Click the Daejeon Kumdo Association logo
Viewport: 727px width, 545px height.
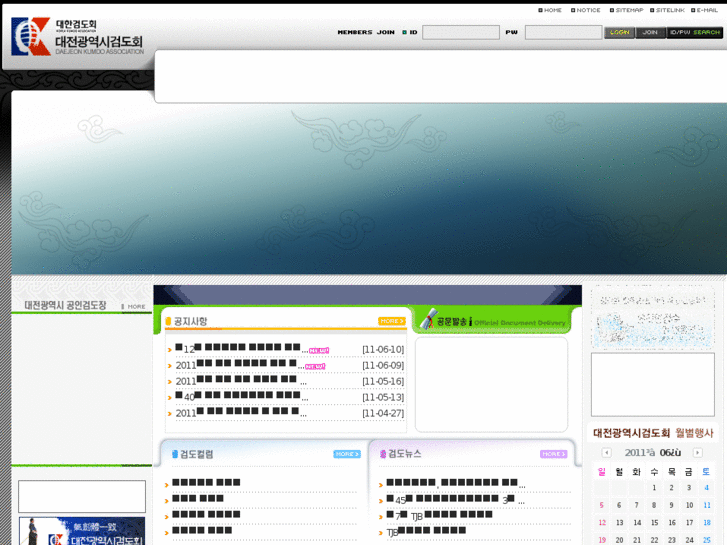coord(77,37)
